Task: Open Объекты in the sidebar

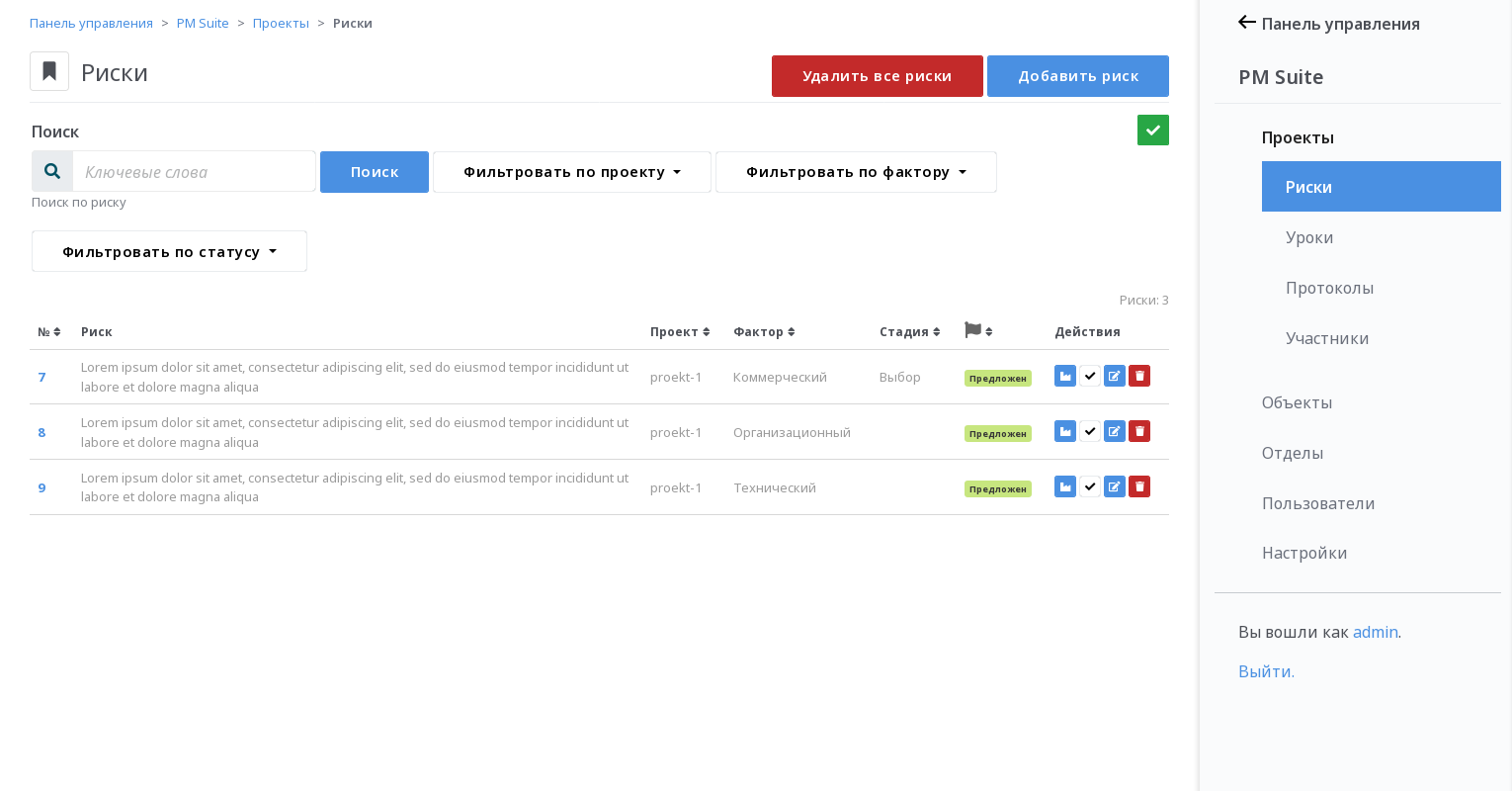Action: (x=1297, y=402)
